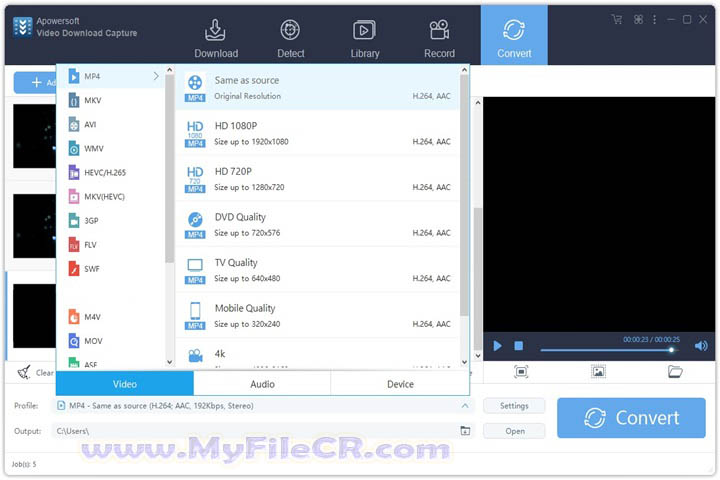This screenshot has width=720, height=480.
Task: Choose the HD 720P preset
Action: coord(317,179)
